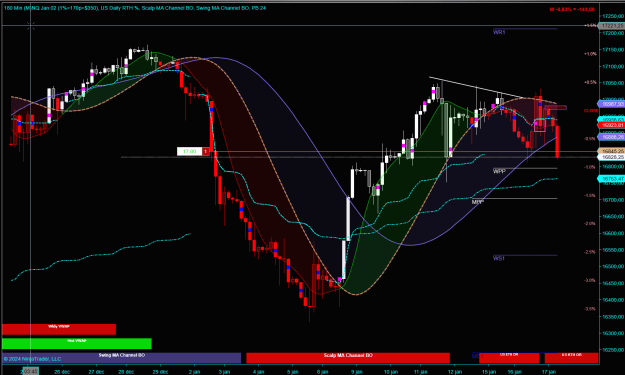Viewport: 625px width, 375px height.
Task: Click the 17250,00 price axis label
Action: point(613,16)
